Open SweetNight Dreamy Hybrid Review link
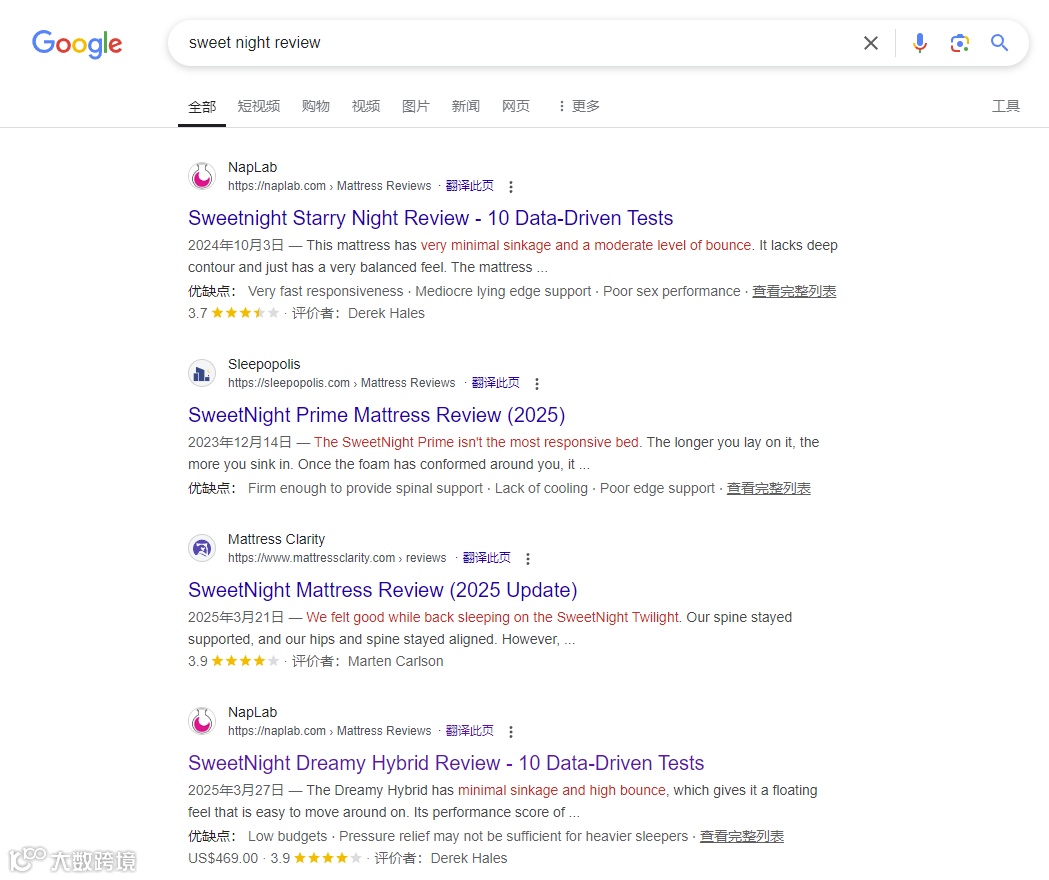The image size is (1049, 880). [446, 764]
